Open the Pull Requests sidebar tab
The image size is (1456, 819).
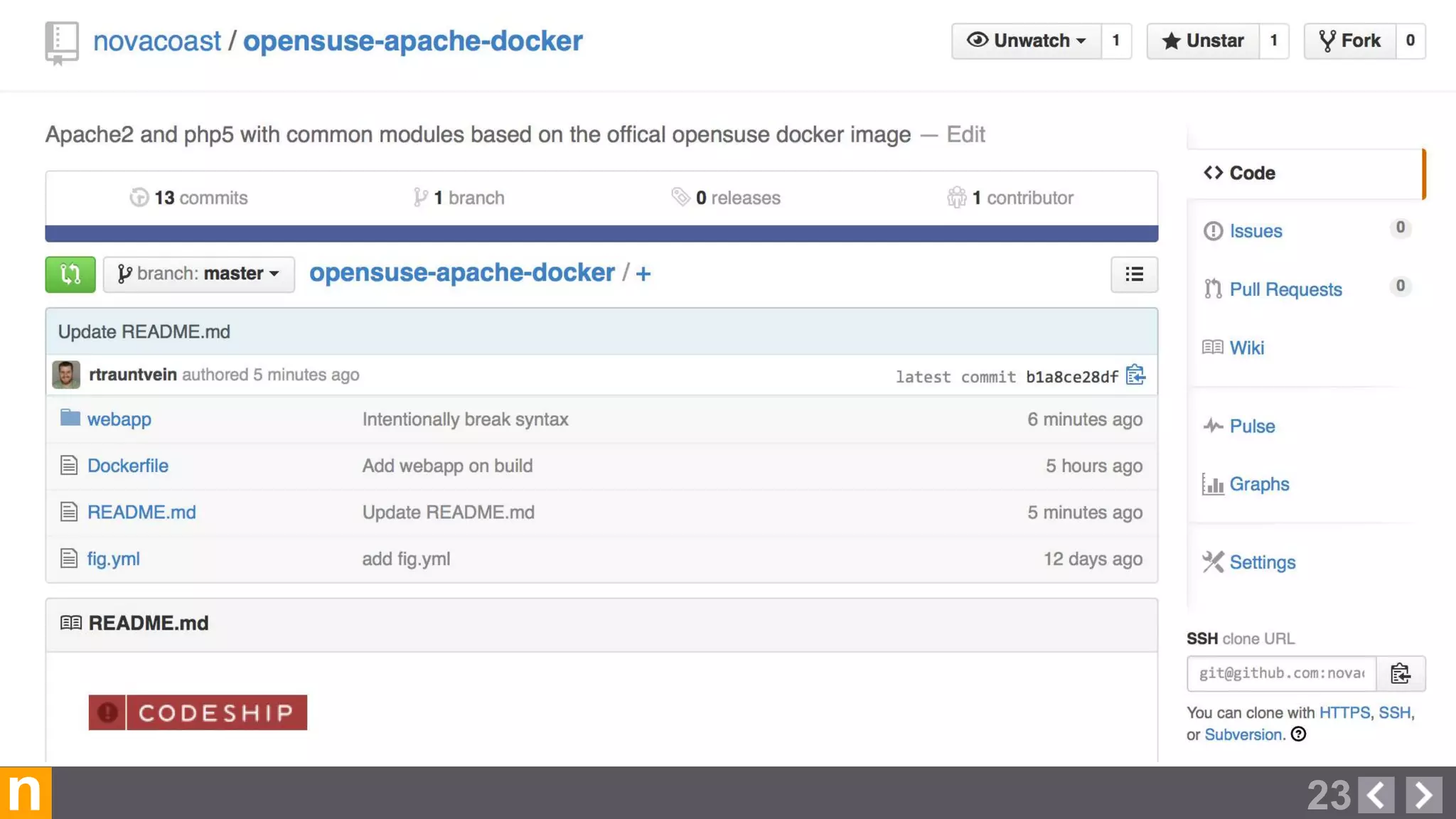click(1285, 289)
